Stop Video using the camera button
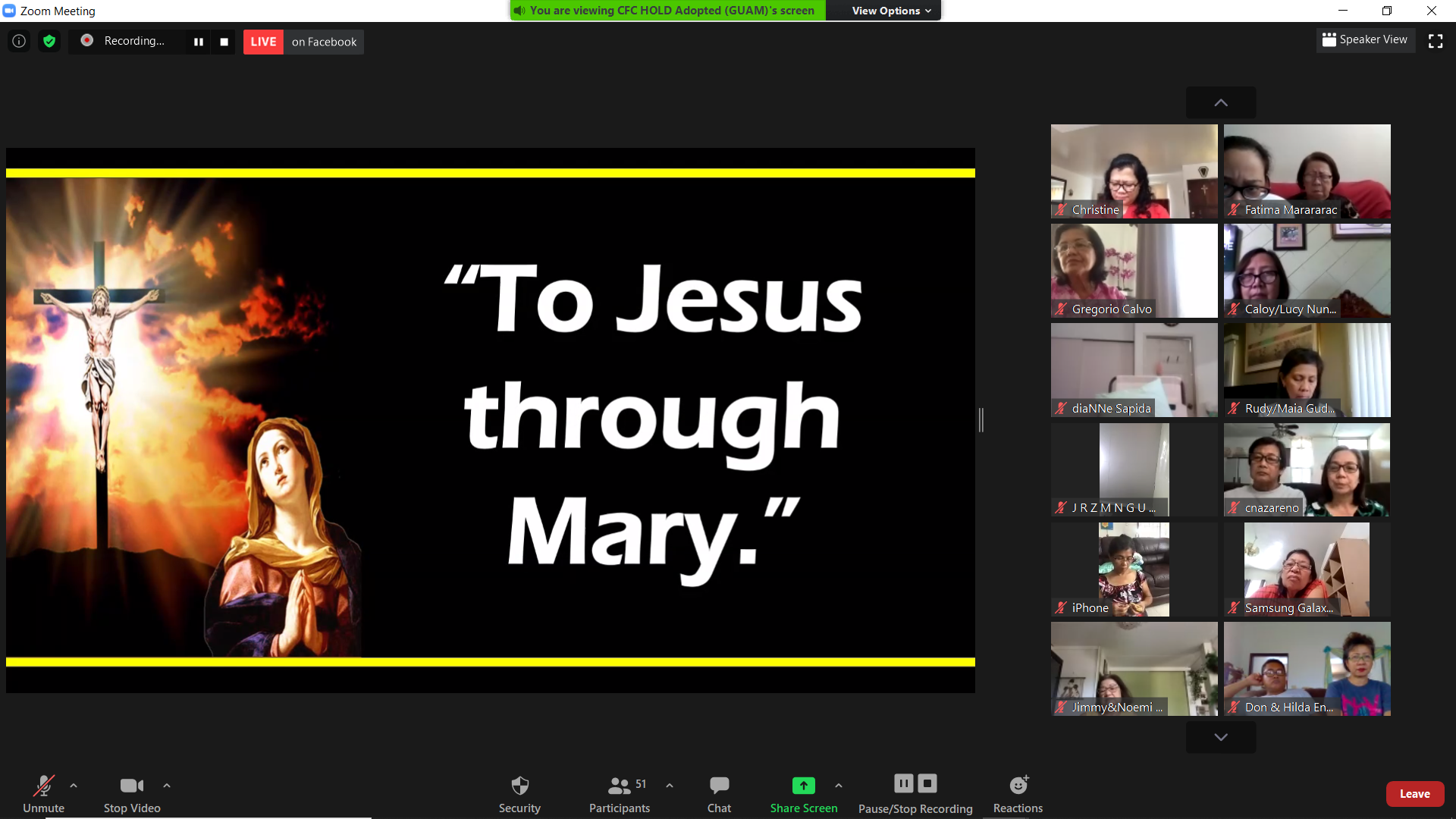The height and width of the screenshot is (819, 1456). pos(132,793)
